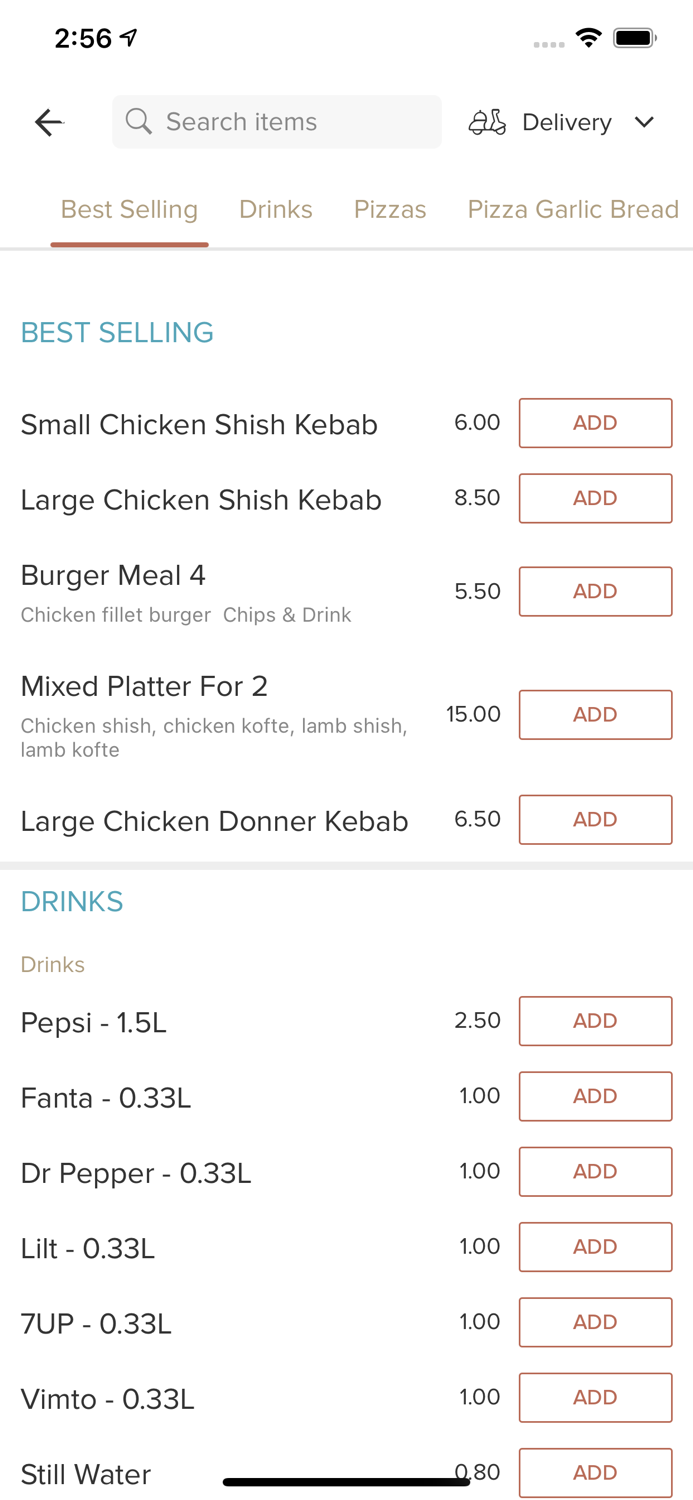Add Still Water to the cart

(x=595, y=1472)
